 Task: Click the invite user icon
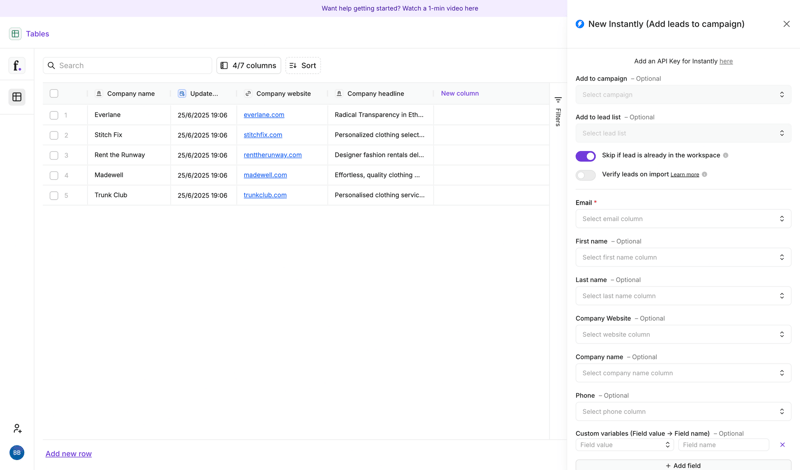click(x=17, y=428)
